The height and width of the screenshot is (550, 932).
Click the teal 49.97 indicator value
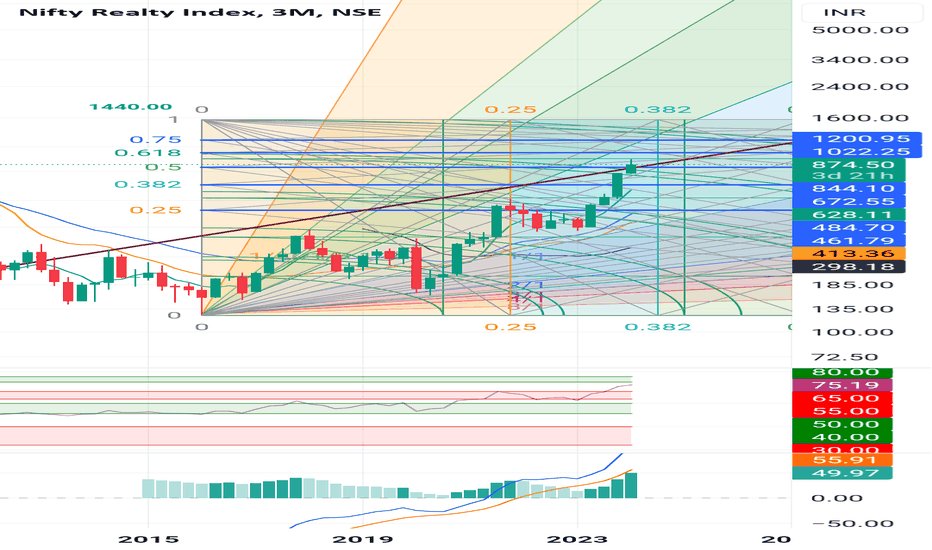(x=843, y=473)
